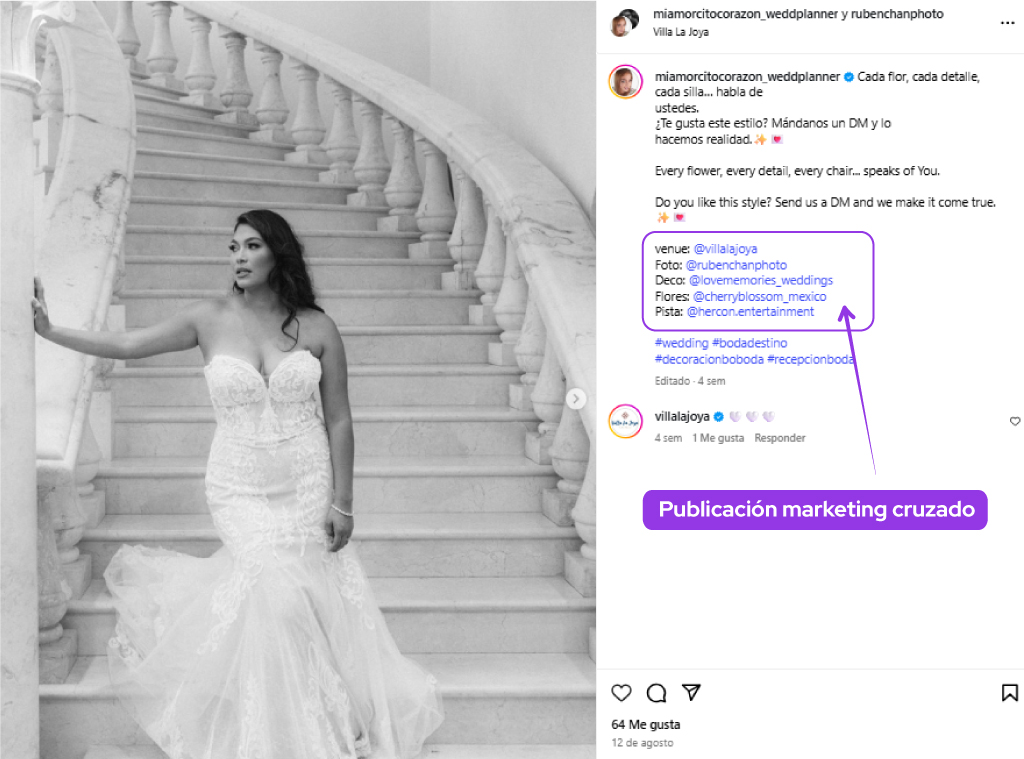Reply to villalajoya using Responder
The height and width of the screenshot is (759, 1024).
pos(779,437)
